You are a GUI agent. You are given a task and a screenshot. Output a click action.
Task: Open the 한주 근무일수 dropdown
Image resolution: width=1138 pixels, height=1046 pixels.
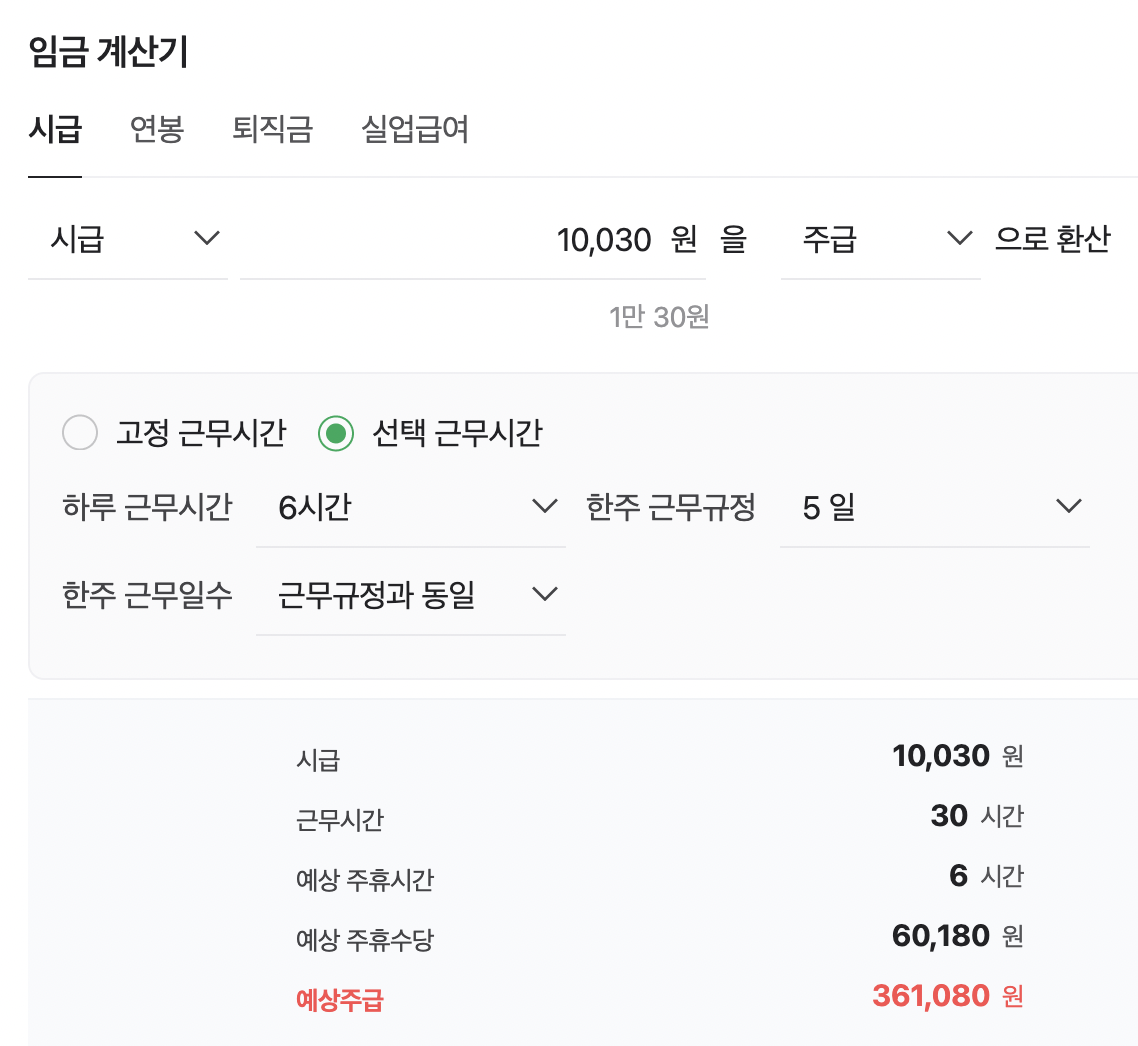(x=410, y=595)
